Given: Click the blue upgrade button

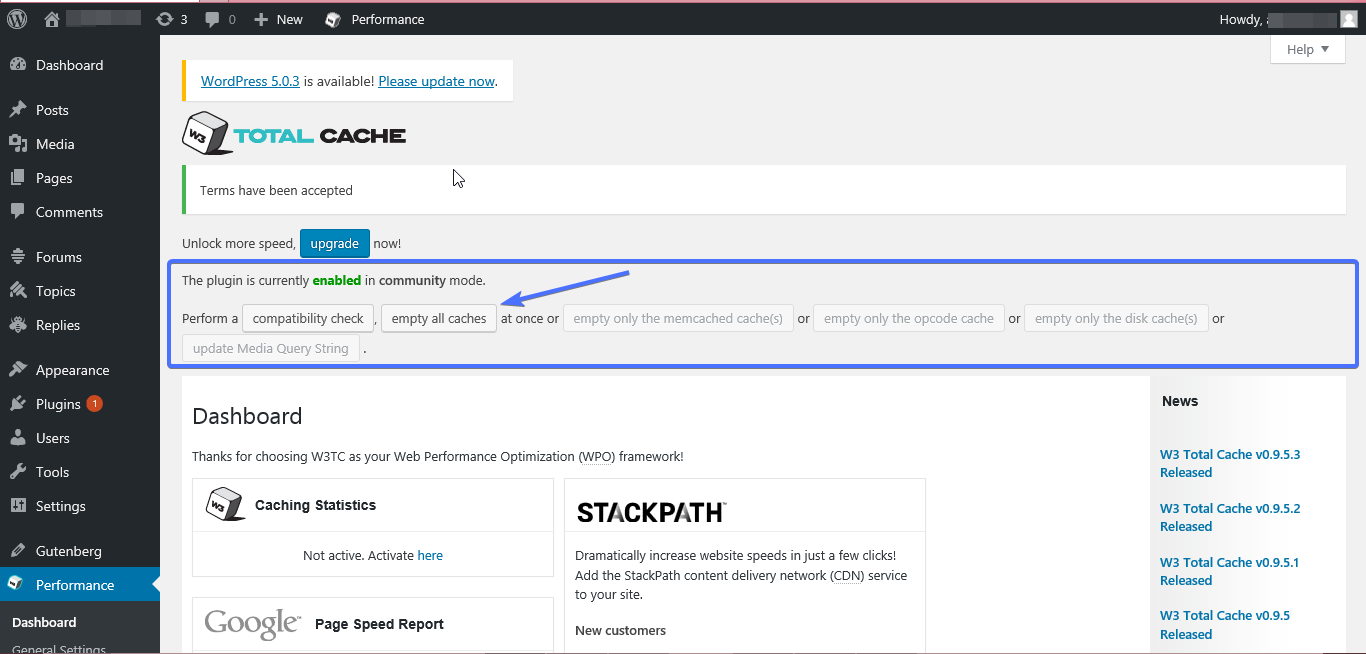Looking at the screenshot, I should pyautogui.click(x=334, y=243).
